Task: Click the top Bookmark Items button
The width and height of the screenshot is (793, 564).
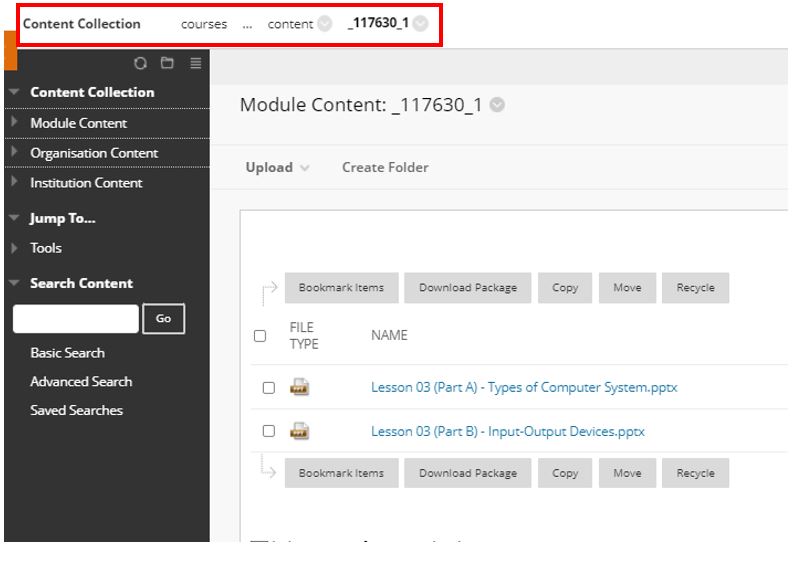Action: click(x=341, y=288)
